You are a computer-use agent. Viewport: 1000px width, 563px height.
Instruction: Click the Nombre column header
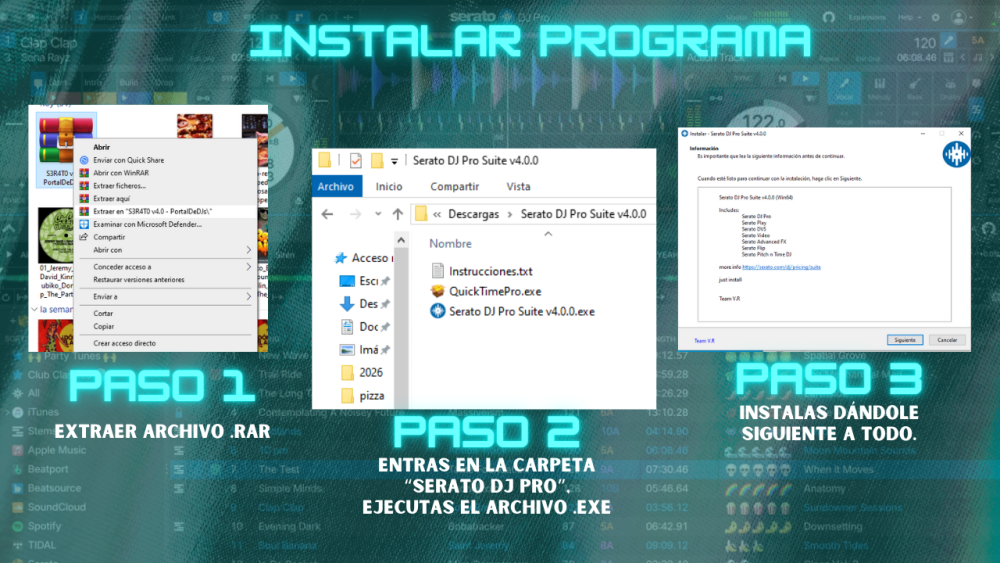[450, 244]
